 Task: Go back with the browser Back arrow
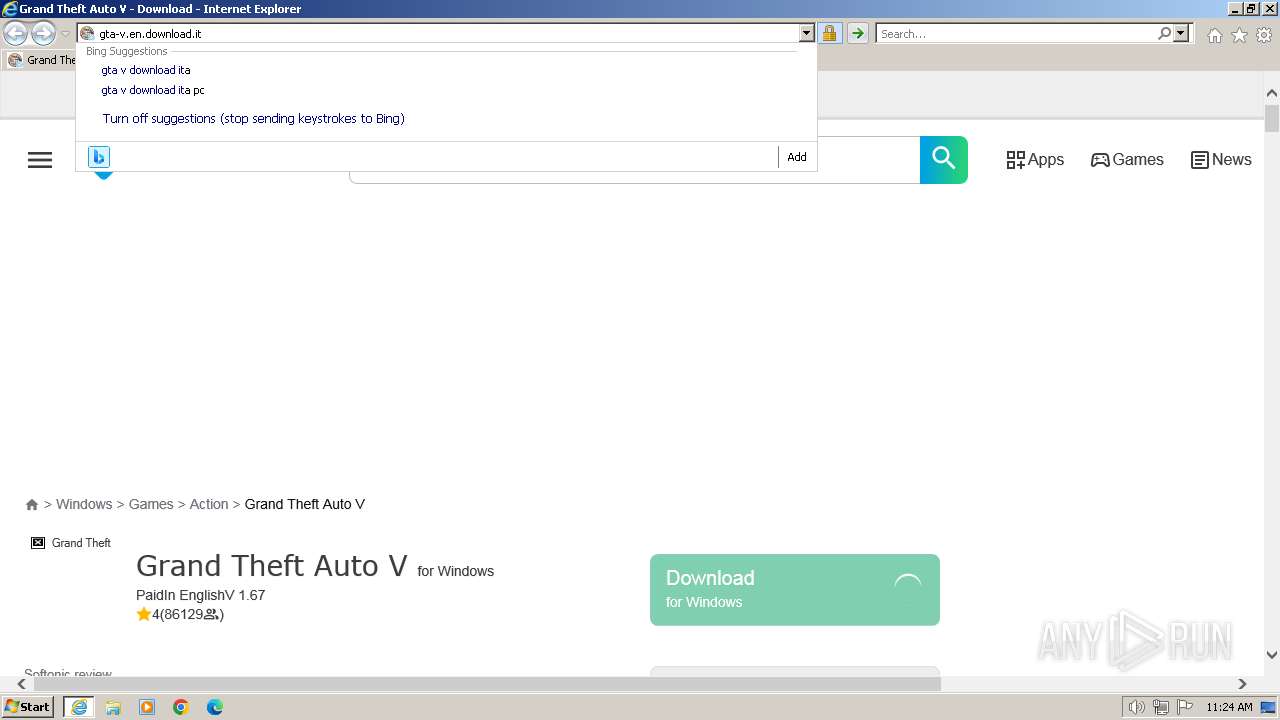click(x=15, y=34)
